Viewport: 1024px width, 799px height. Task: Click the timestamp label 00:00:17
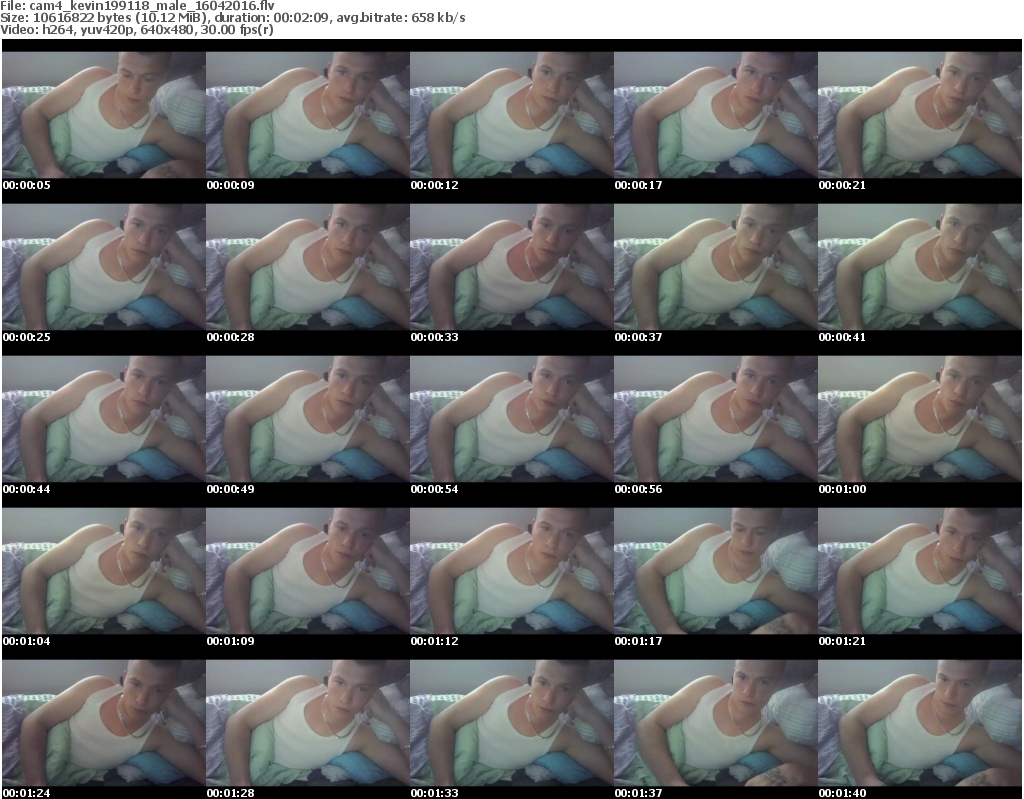point(638,186)
